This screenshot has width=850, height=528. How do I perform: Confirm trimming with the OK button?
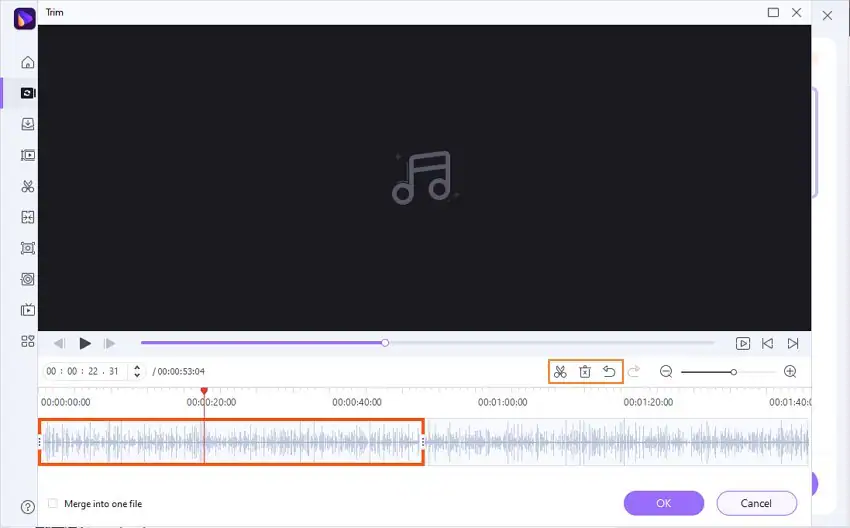664,504
